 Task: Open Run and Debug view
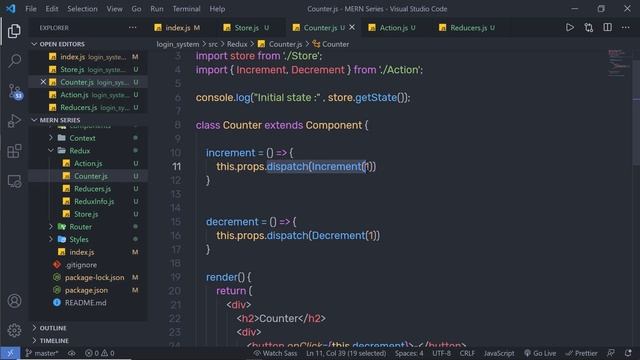pyautogui.click(x=14, y=121)
